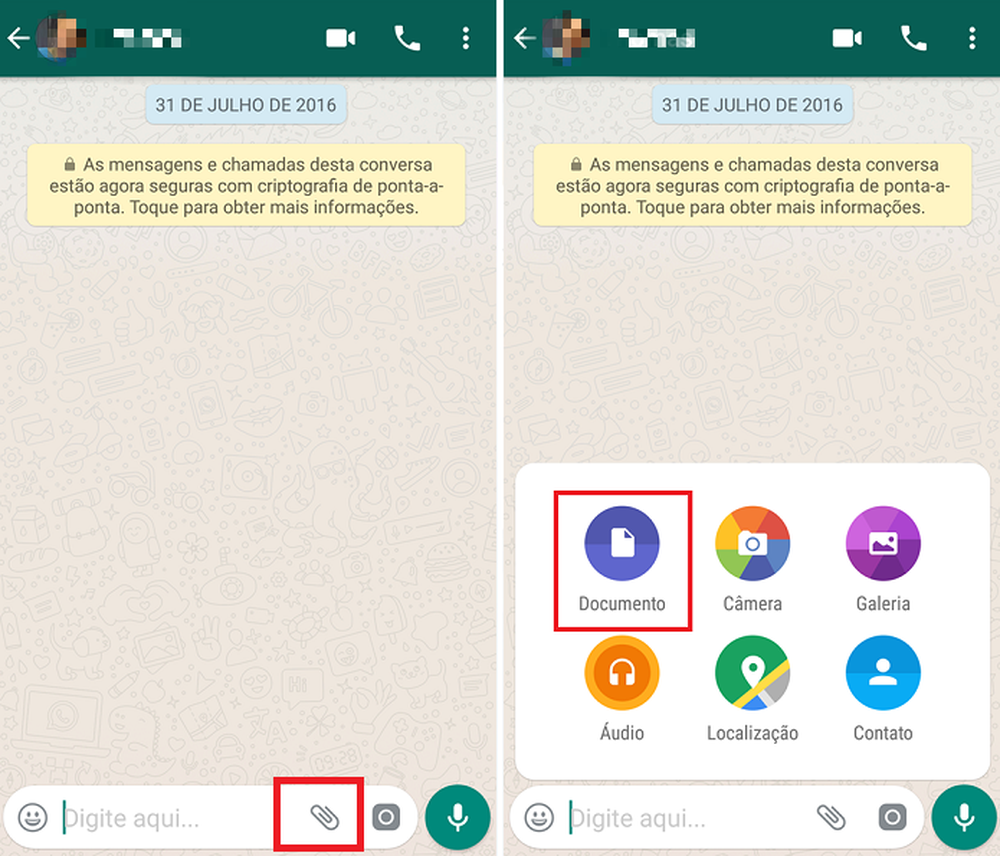Tap the 31 DE JULHO DE 2016 date chip in the left chat
This screenshot has height=856, width=1000.
[x=246, y=105]
